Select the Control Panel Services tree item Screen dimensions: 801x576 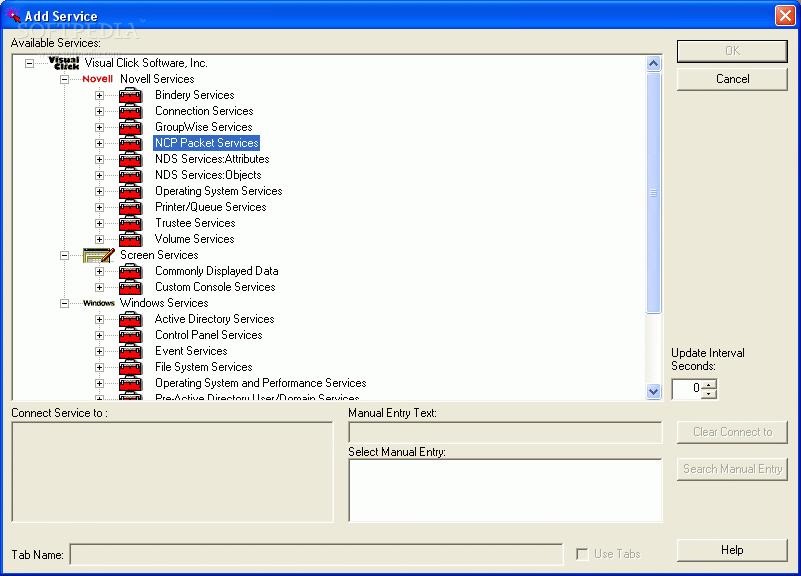click(x=208, y=335)
